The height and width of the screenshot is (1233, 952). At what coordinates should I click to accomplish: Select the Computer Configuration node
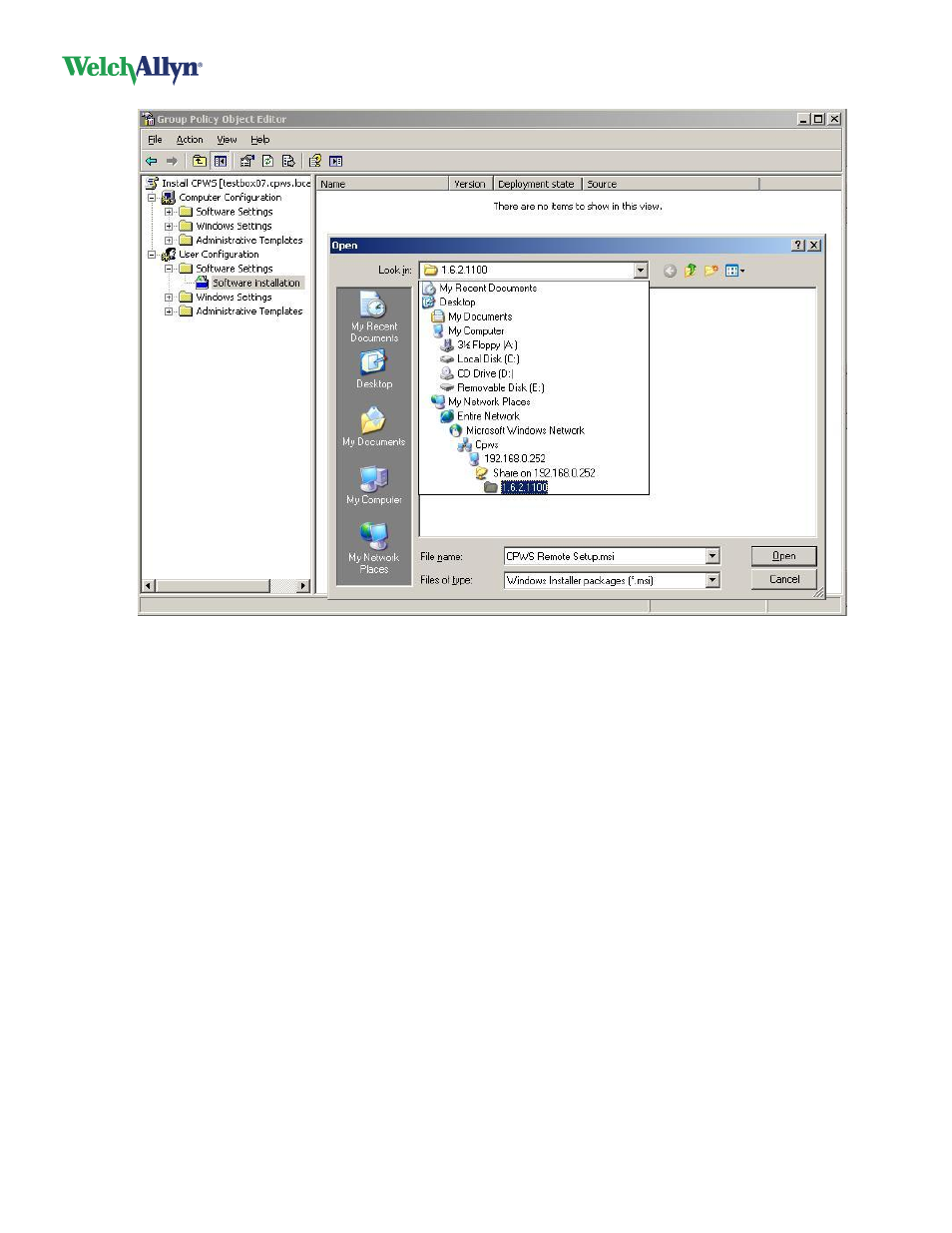coord(230,198)
